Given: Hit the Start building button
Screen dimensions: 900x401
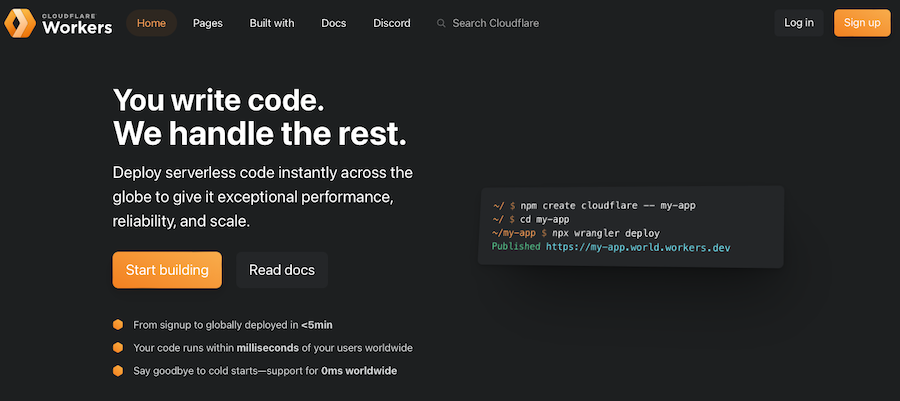Looking at the screenshot, I should [167, 270].
